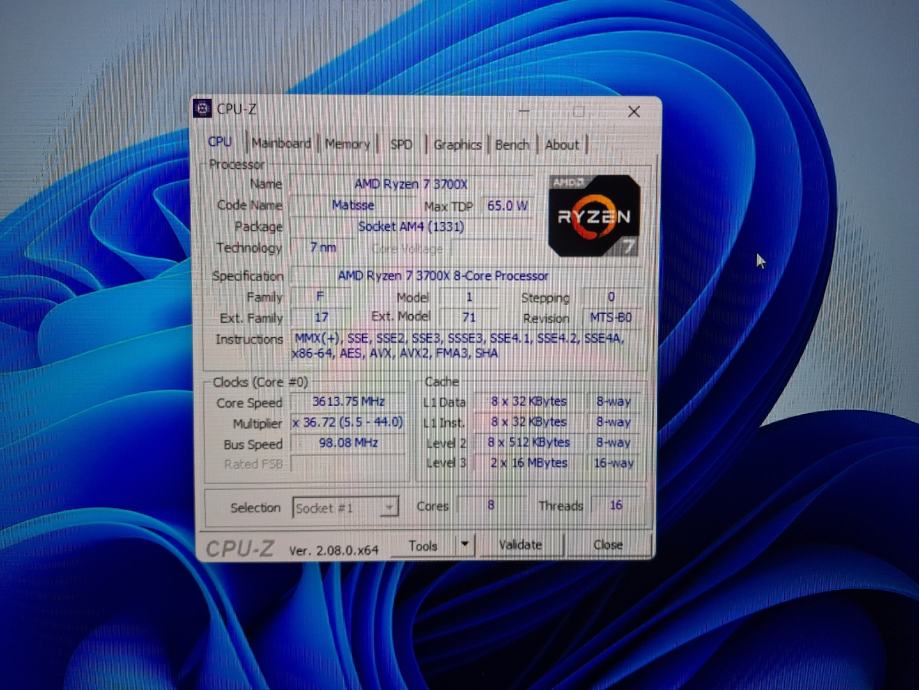Viewport: 919px width, 690px height.
Task: Click the Clocks (Core #0) group label
Action: pyautogui.click(x=260, y=382)
